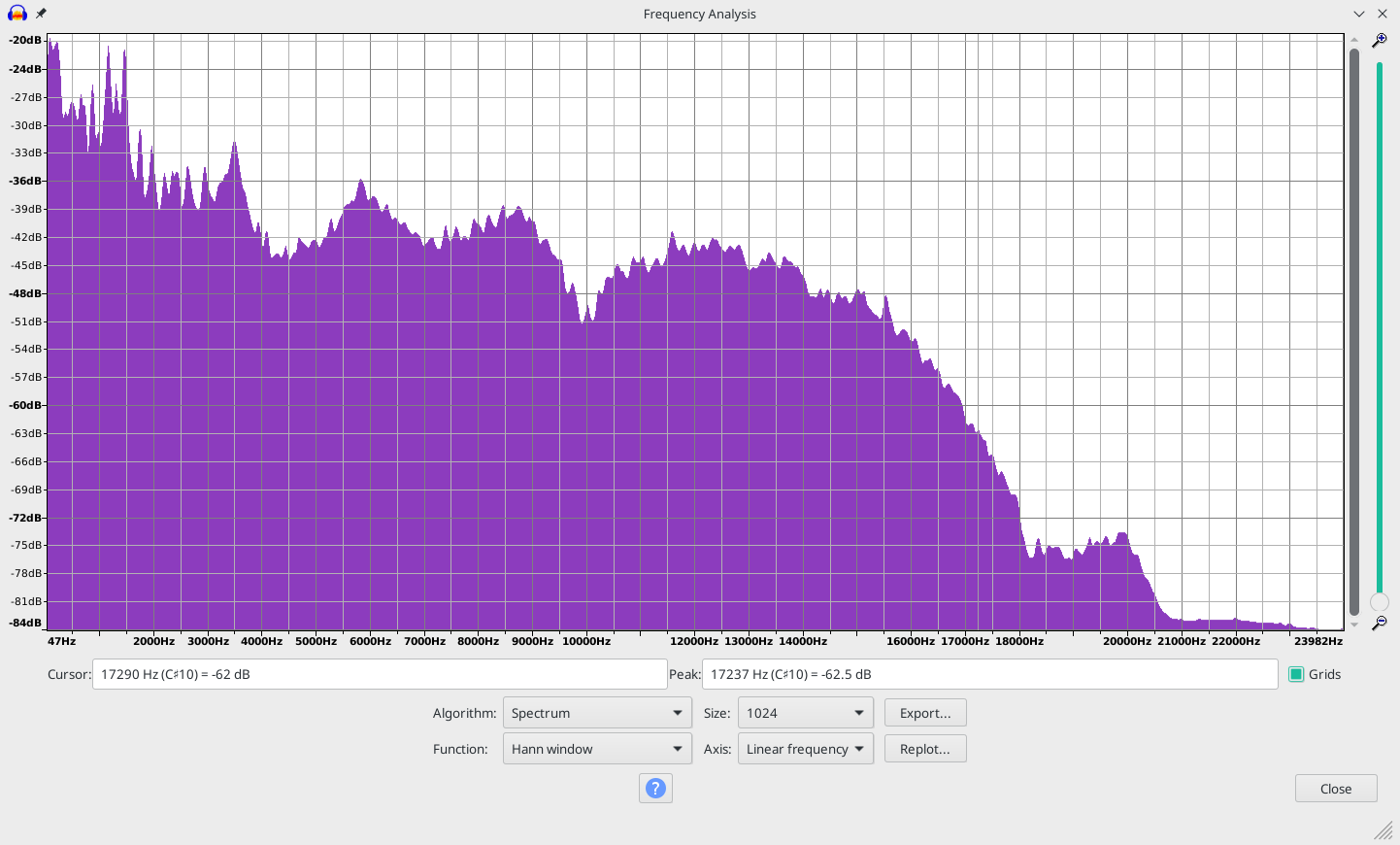Image resolution: width=1400 pixels, height=845 pixels.
Task: Click the Export... button
Action: [x=925, y=713]
